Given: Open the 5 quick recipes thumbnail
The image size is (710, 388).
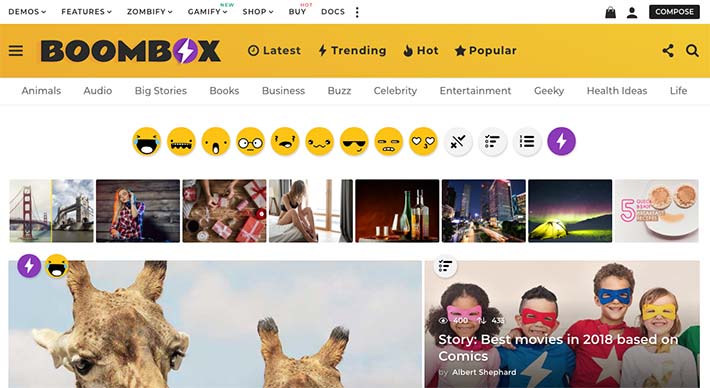Looking at the screenshot, I should [x=657, y=211].
